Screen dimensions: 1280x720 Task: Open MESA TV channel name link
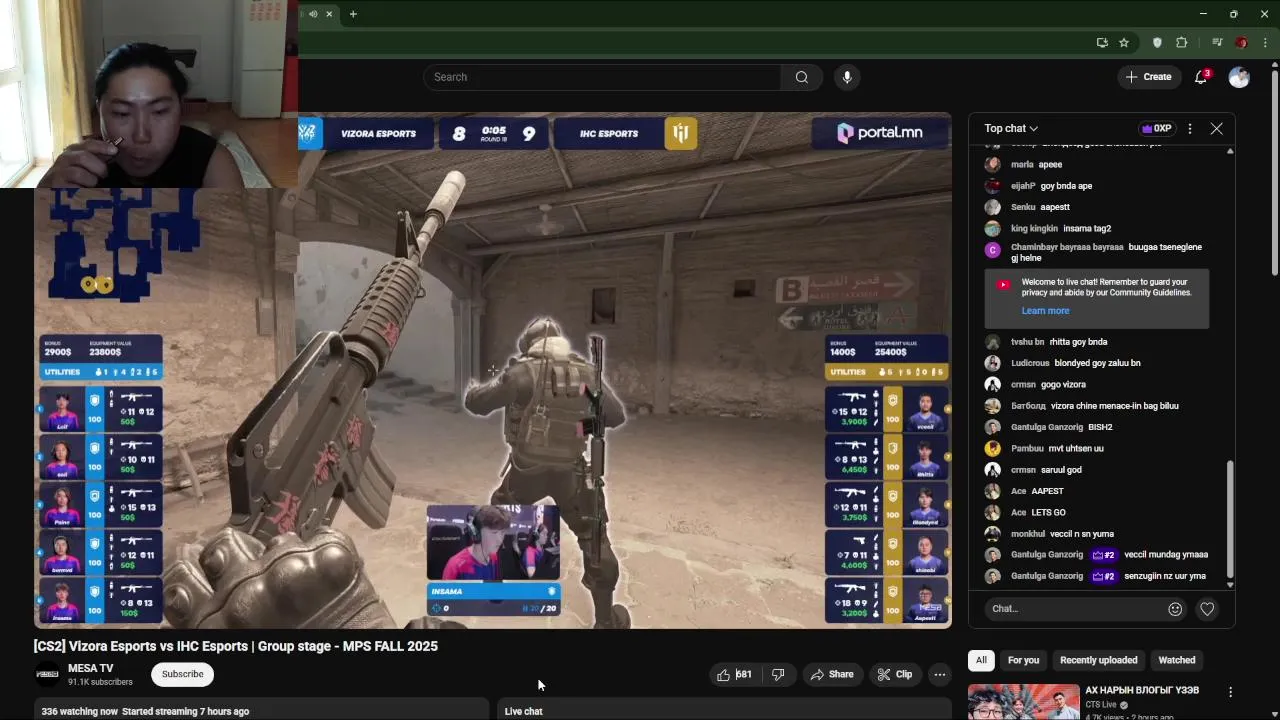(90, 668)
